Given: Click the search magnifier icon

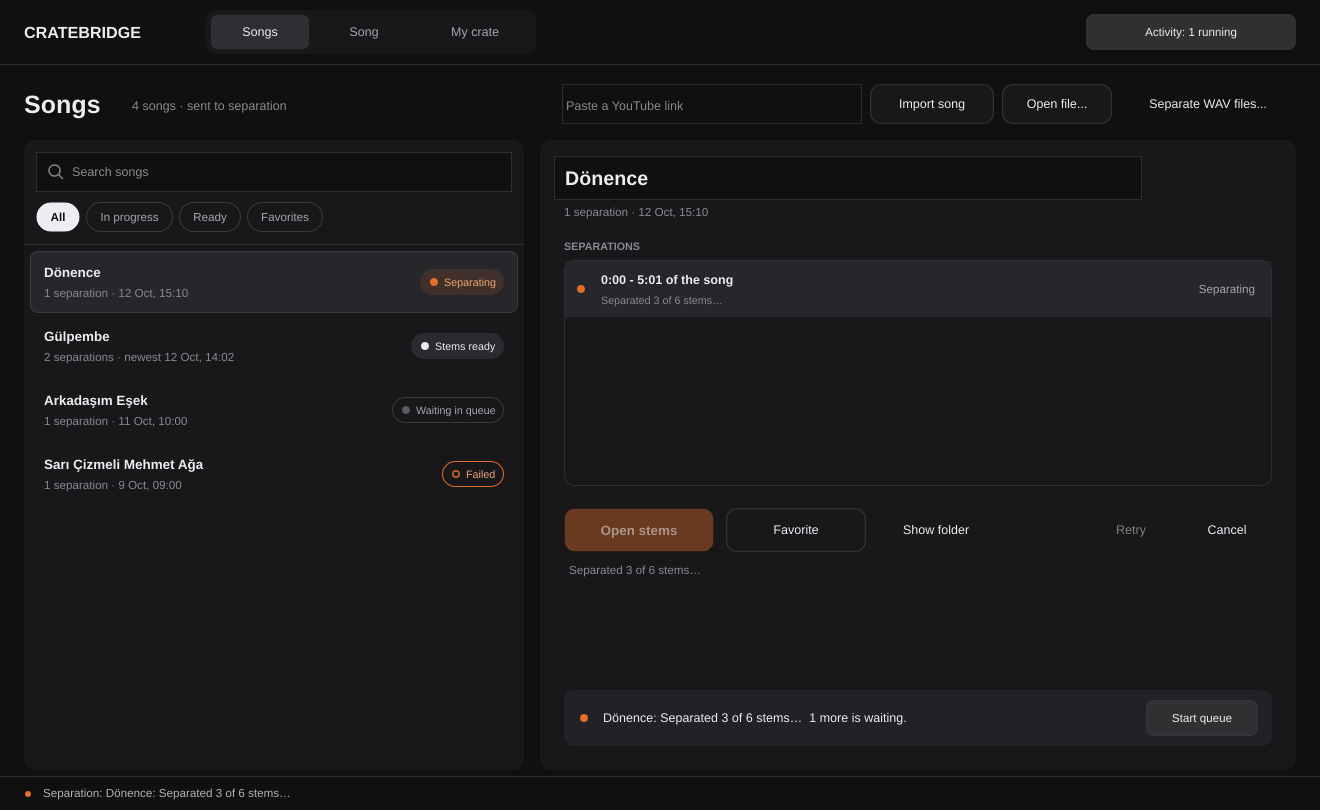Looking at the screenshot, I should coord(56,172).
